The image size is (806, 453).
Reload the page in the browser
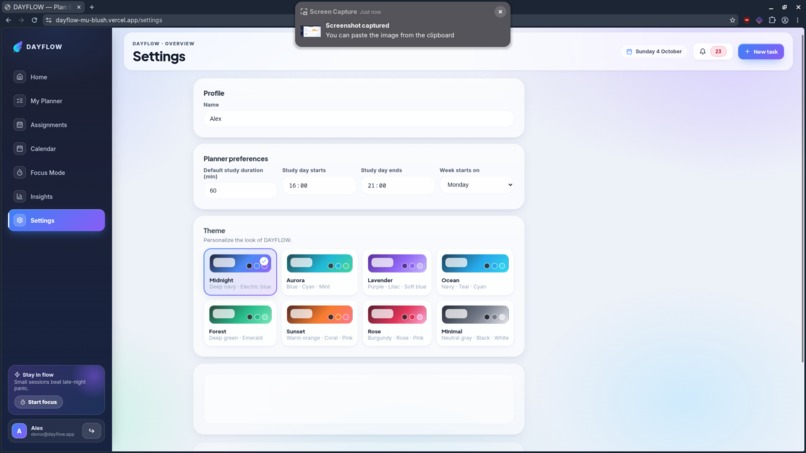(x=34, y=20)
